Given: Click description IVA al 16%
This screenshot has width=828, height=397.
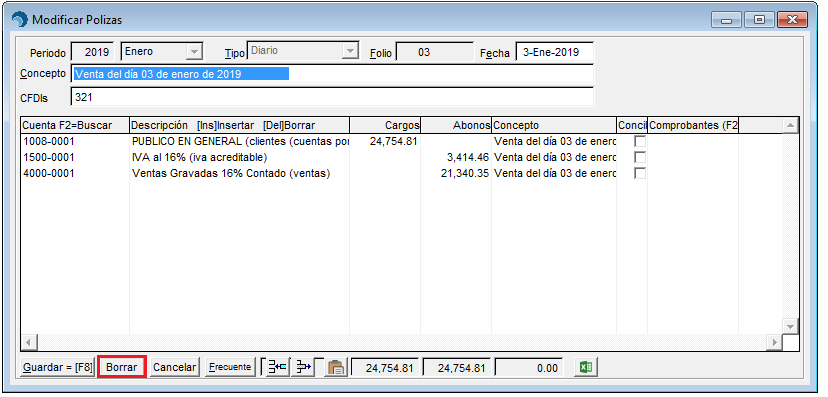Looking at the screenshot, I should click(240, 157).
